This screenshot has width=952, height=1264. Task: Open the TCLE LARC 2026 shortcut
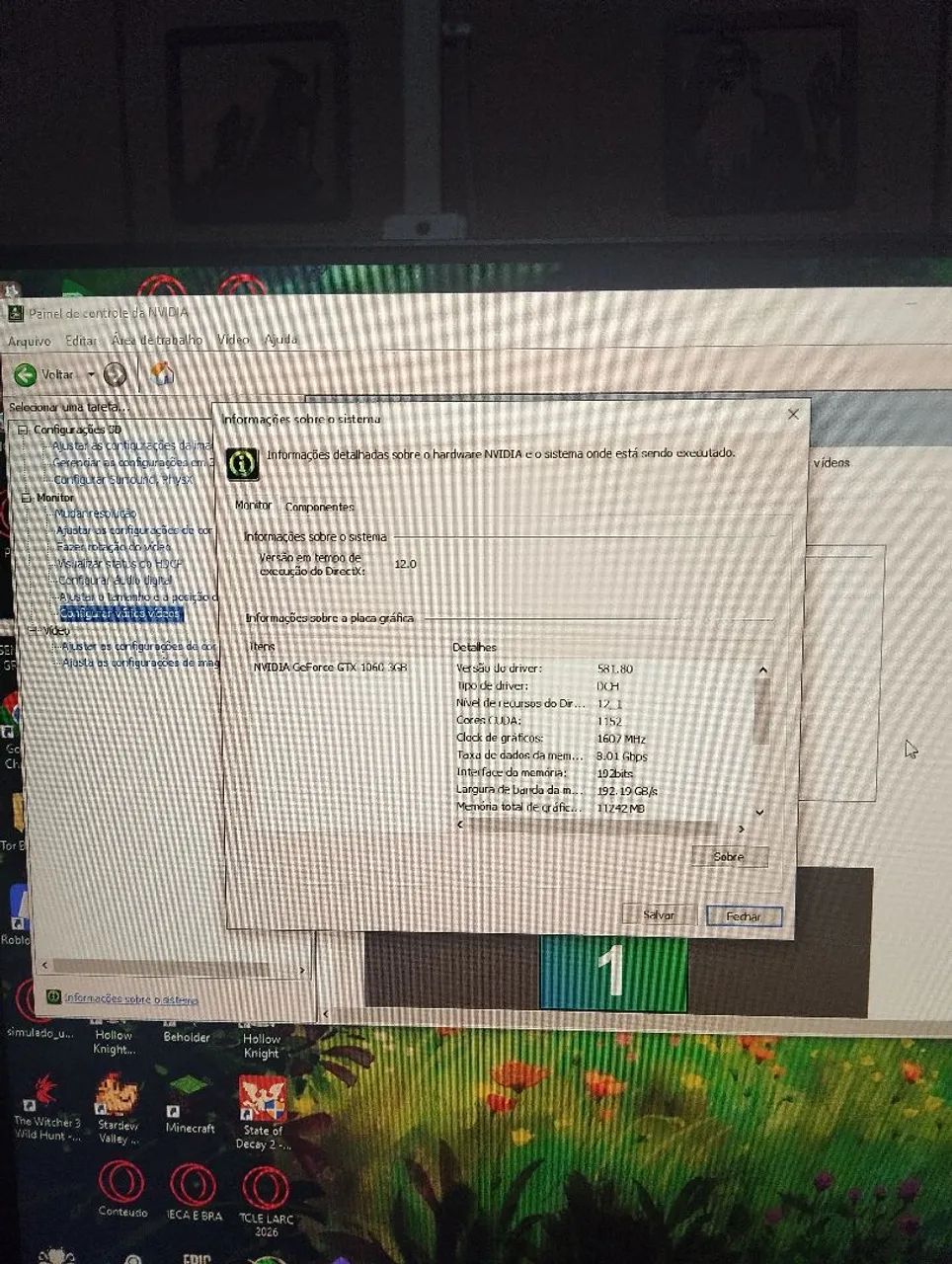(266, 1202)
